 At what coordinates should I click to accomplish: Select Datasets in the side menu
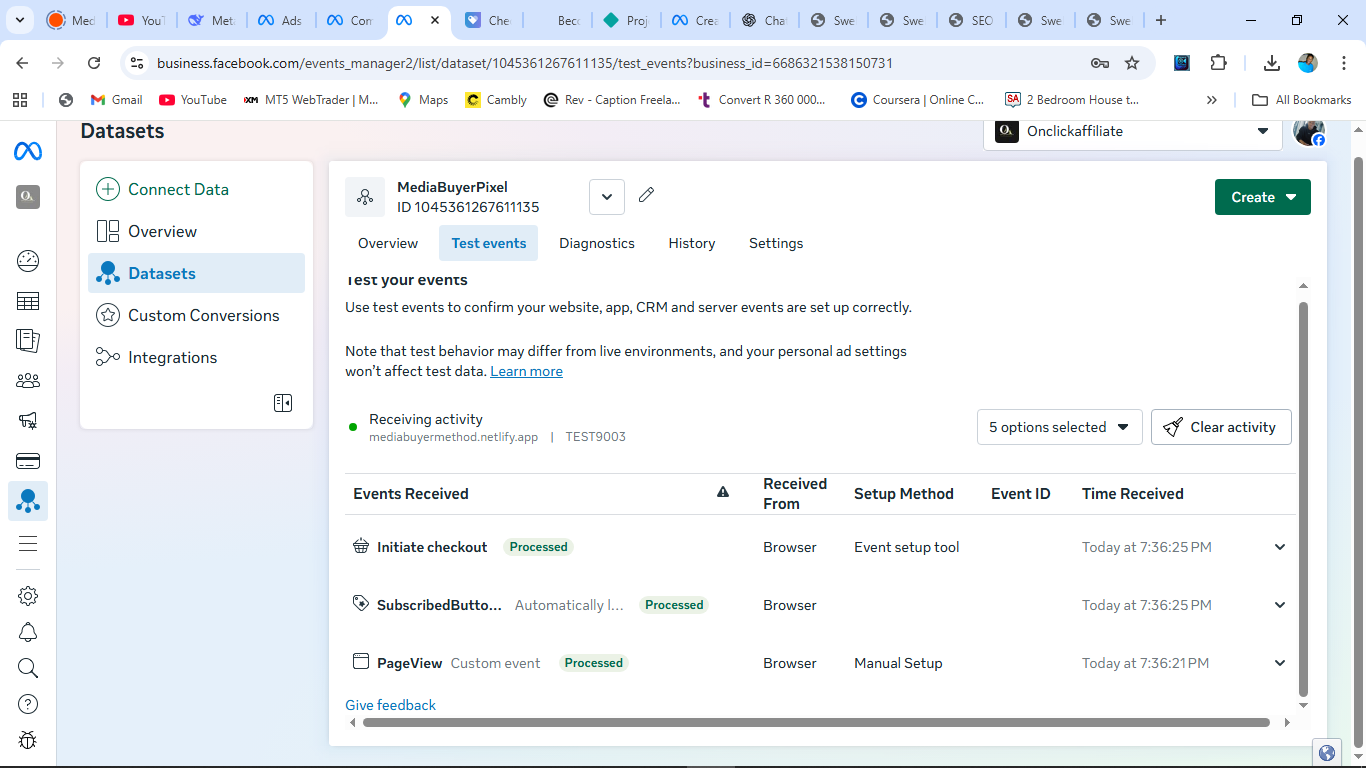coord(196,273)
